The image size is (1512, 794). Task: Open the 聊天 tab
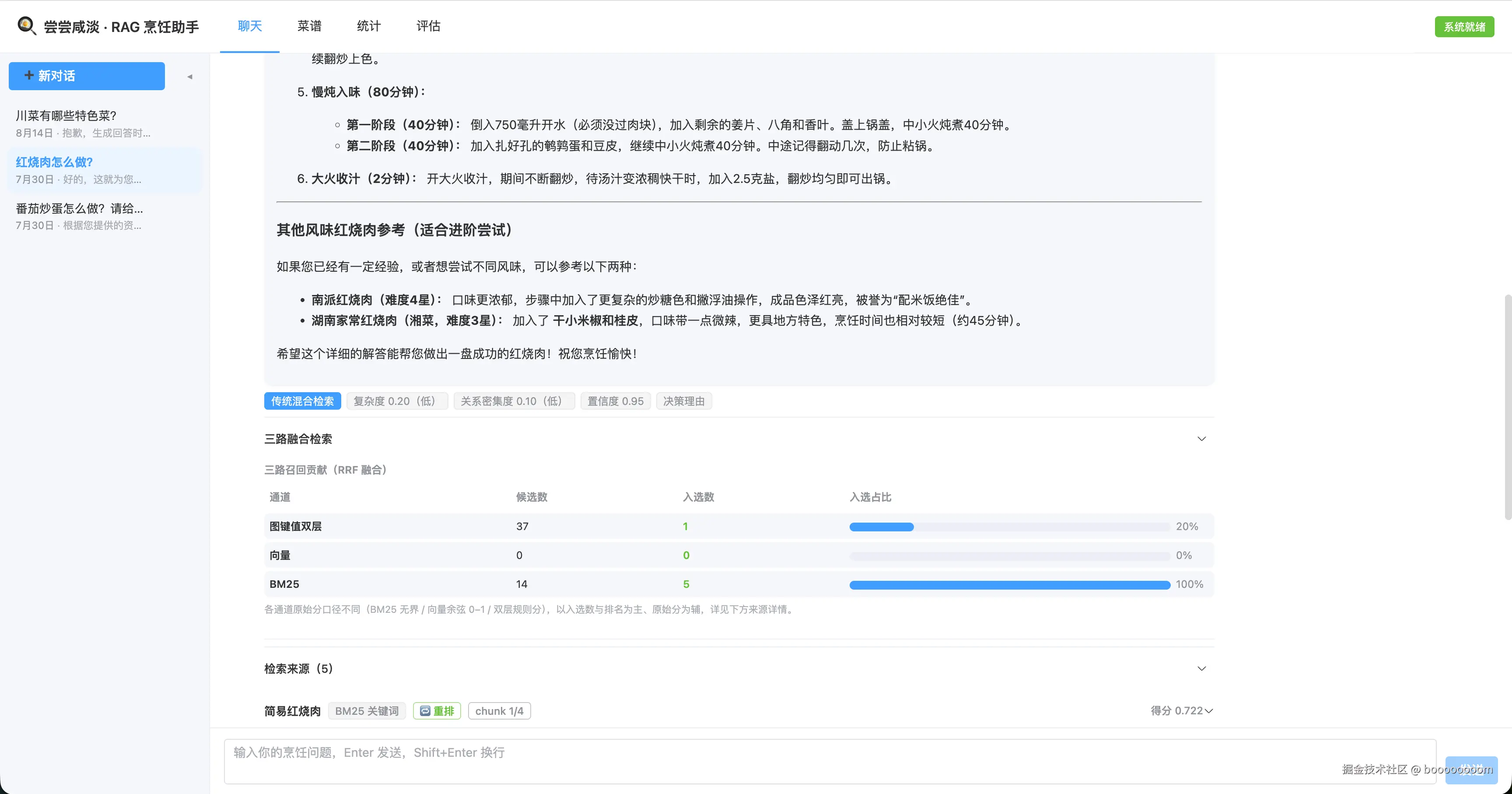click(250, 26)
